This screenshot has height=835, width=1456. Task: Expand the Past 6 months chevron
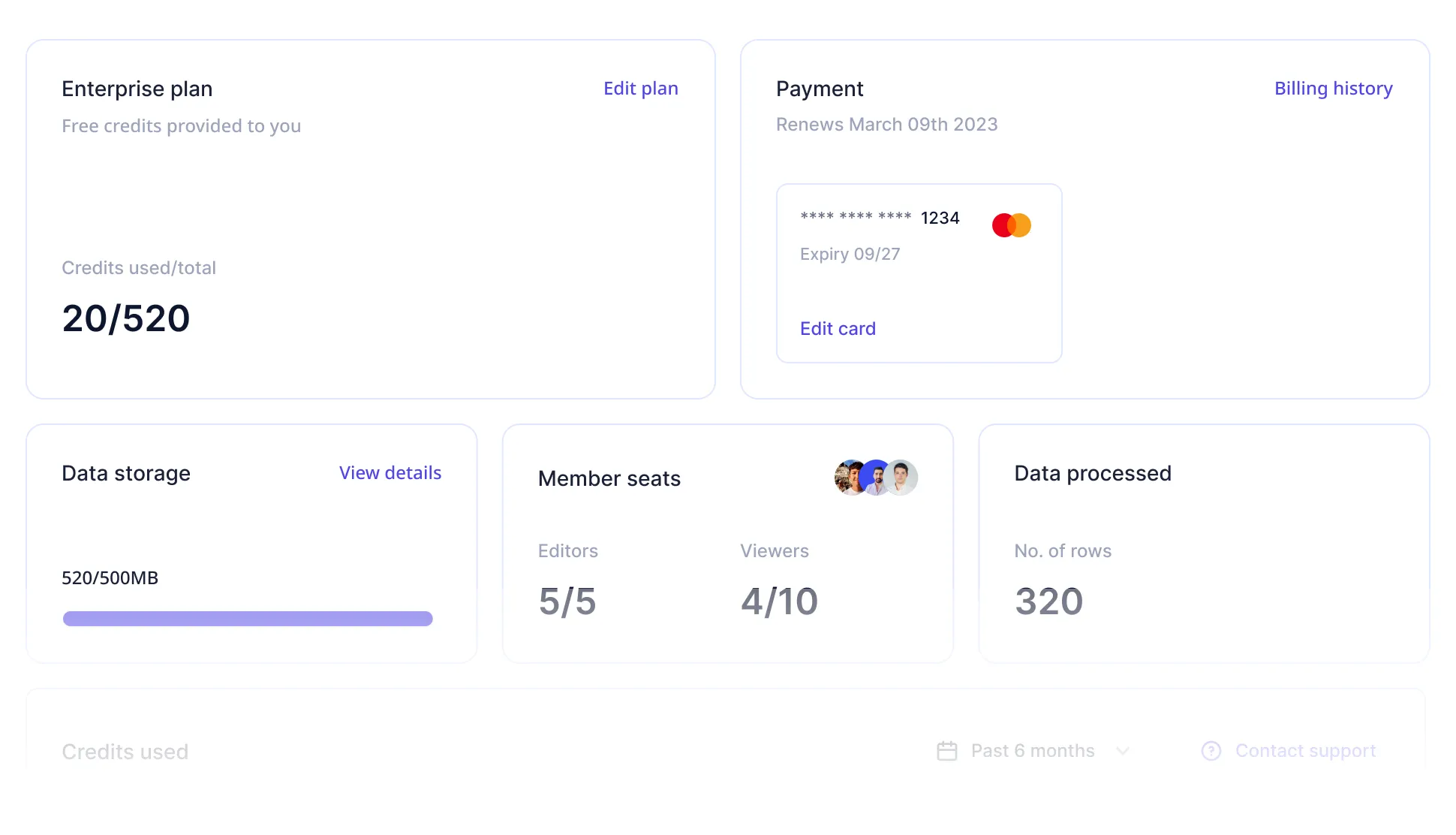click(1123, 751)
